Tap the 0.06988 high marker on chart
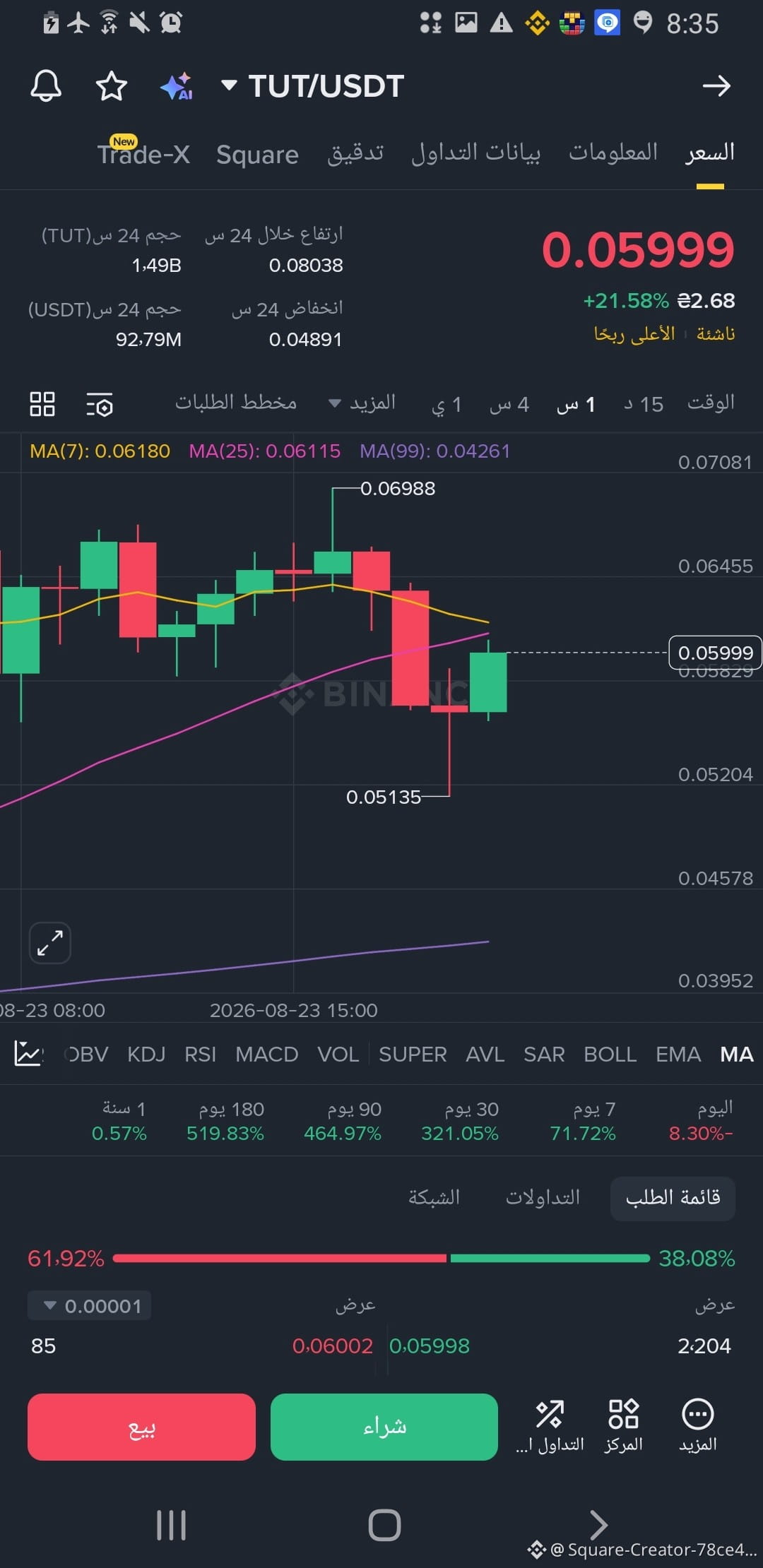 398,488
